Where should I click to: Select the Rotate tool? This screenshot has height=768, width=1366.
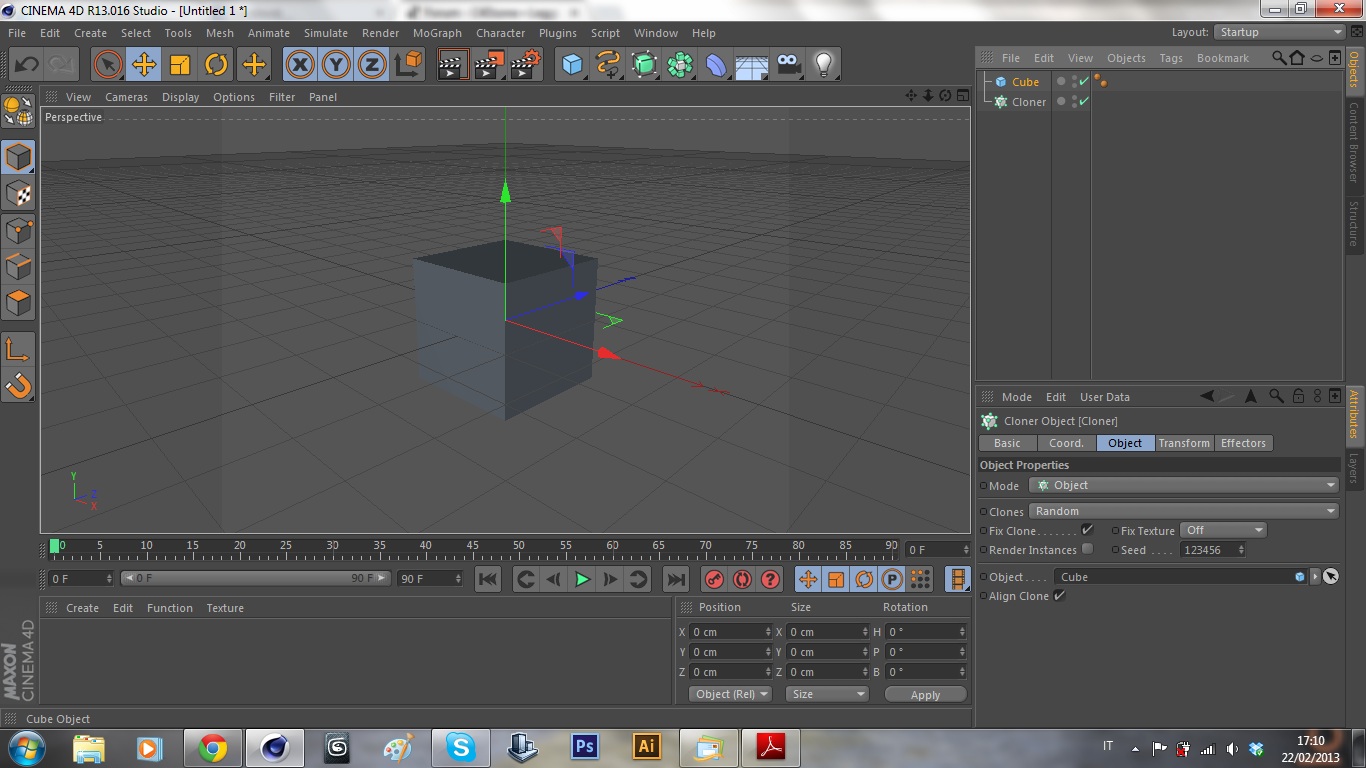coord(216,65)
